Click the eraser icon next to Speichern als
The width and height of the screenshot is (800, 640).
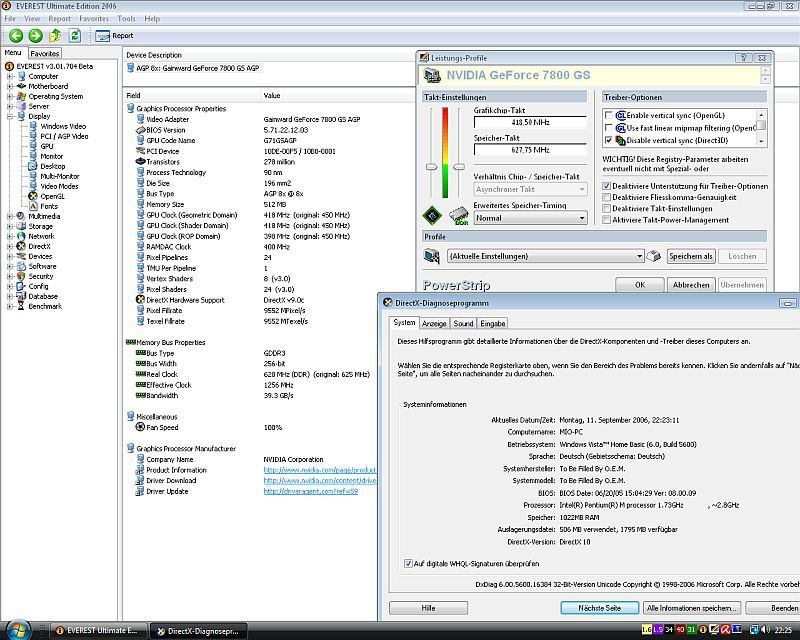654,256
